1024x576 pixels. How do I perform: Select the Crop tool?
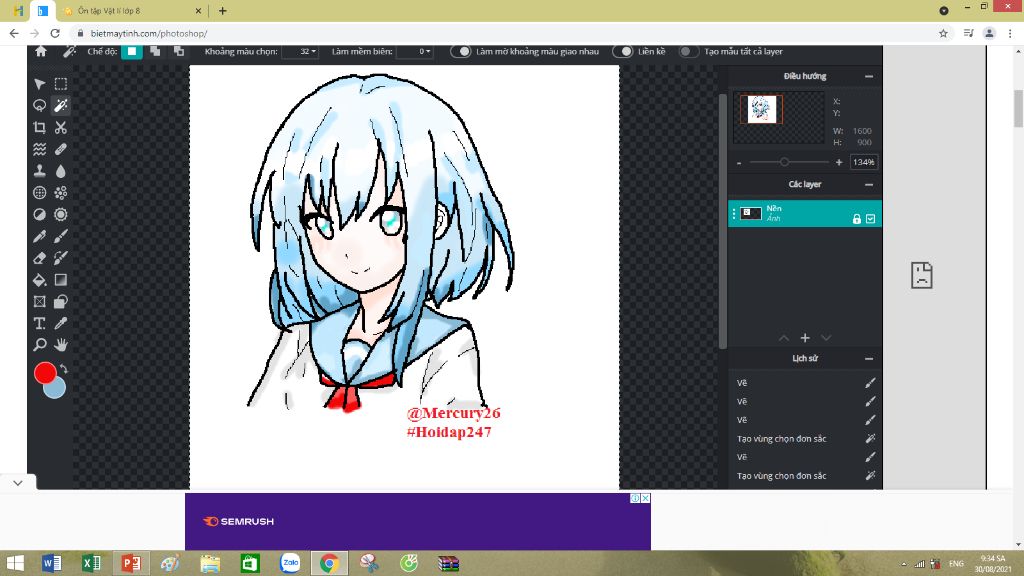click(39, 127)
